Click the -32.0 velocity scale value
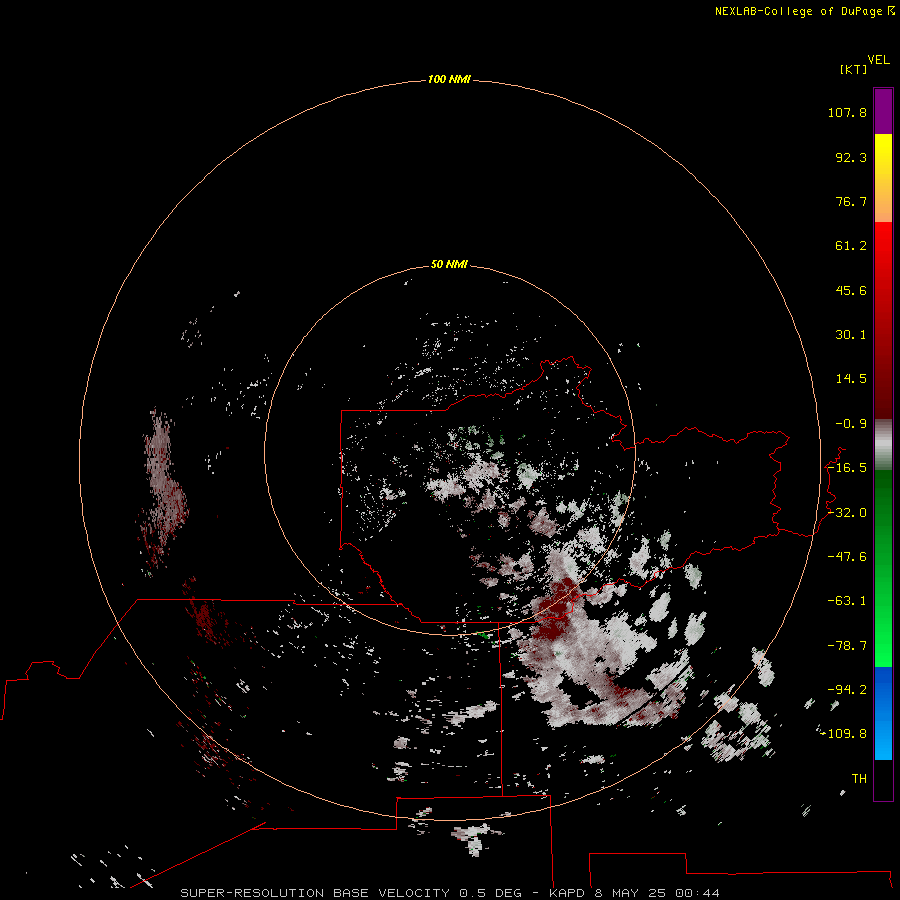Screen dimensions: 900x900 [x=847, y=513]
